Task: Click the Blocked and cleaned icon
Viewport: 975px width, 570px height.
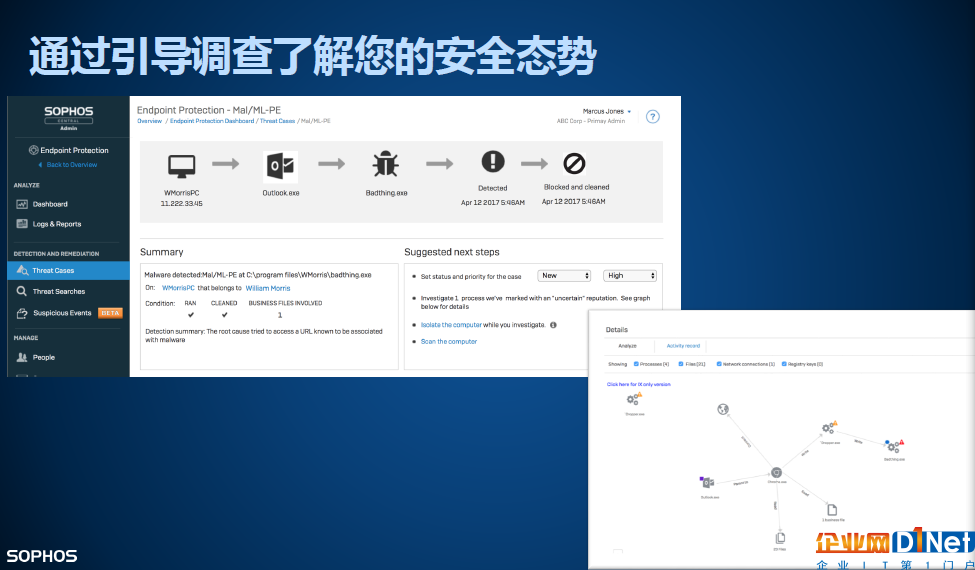Action: coord(574,163)
